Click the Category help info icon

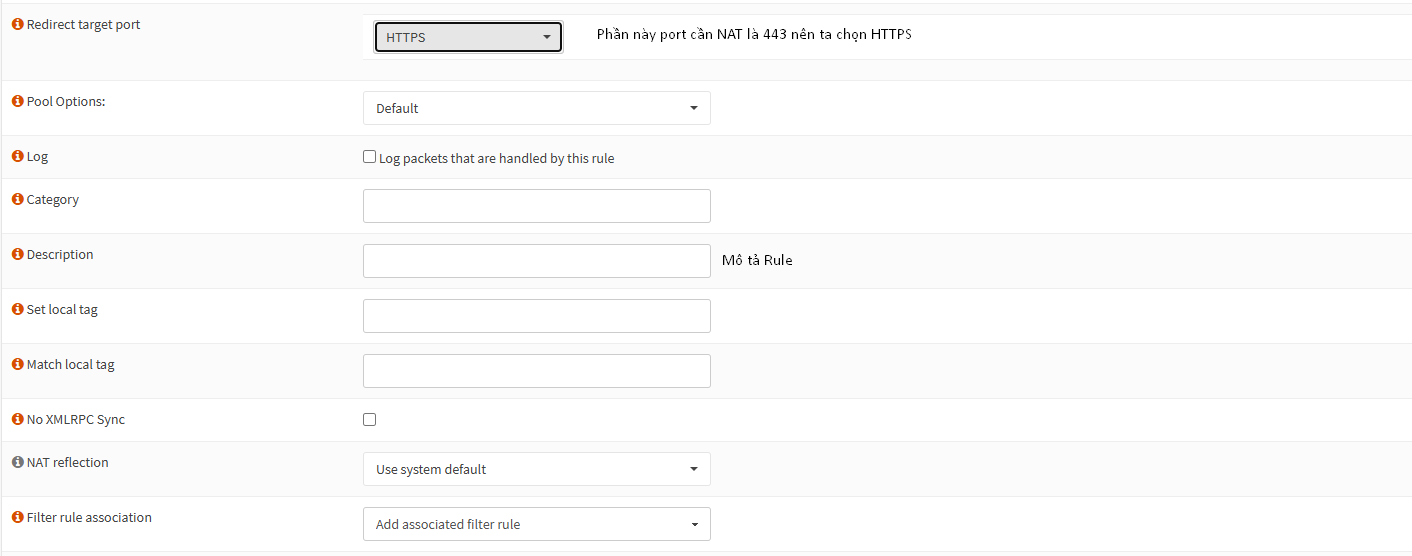click(x=17, y=199)
